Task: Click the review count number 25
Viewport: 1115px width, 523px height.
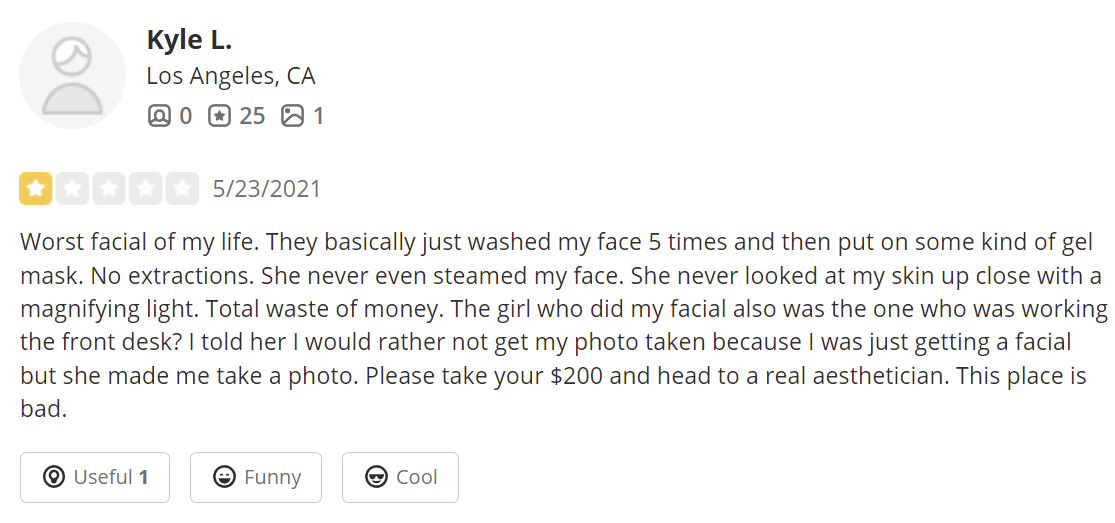Action: 252,116
